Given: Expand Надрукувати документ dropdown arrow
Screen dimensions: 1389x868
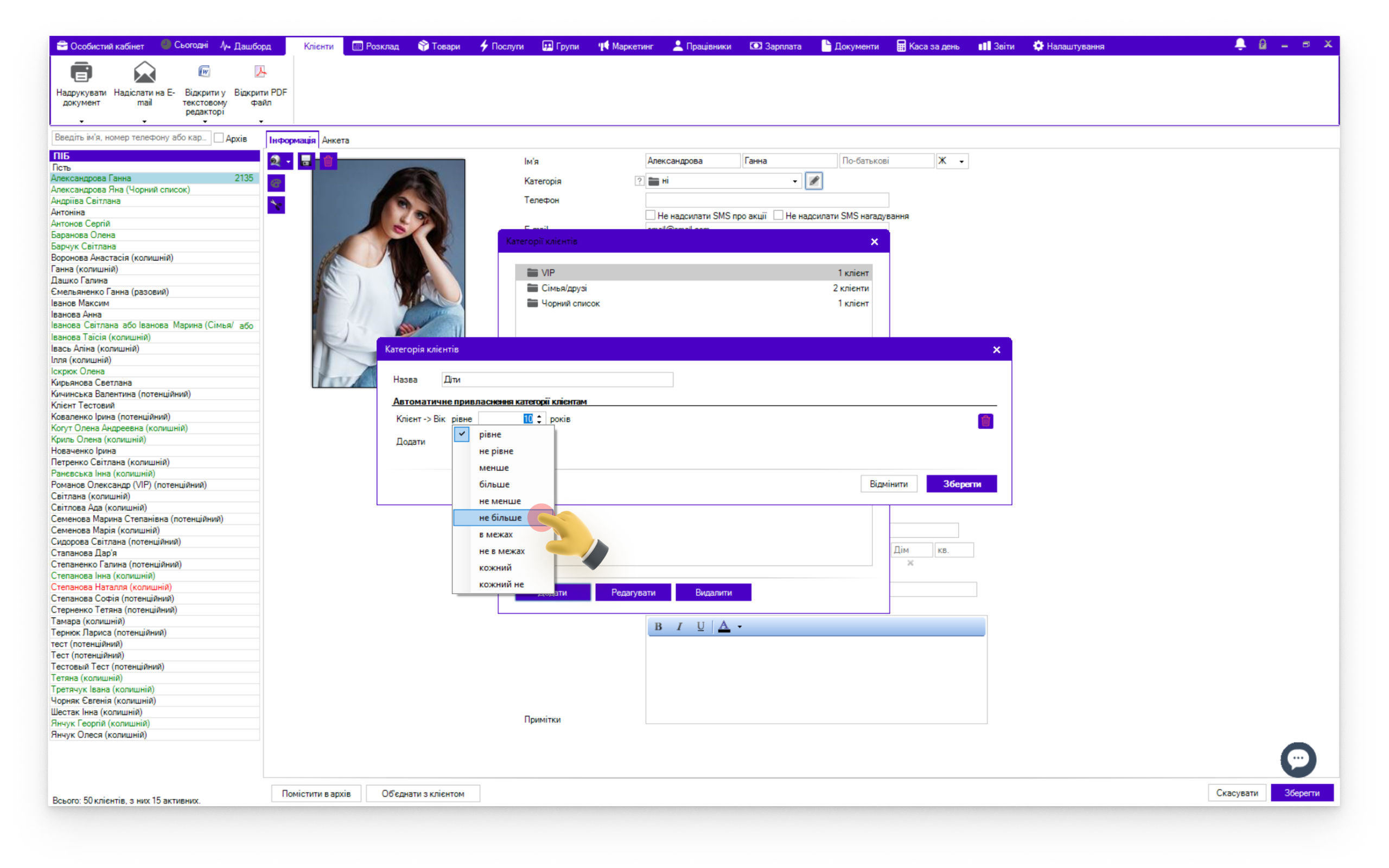Looking at the screenshot, I should tap(81, 121).
